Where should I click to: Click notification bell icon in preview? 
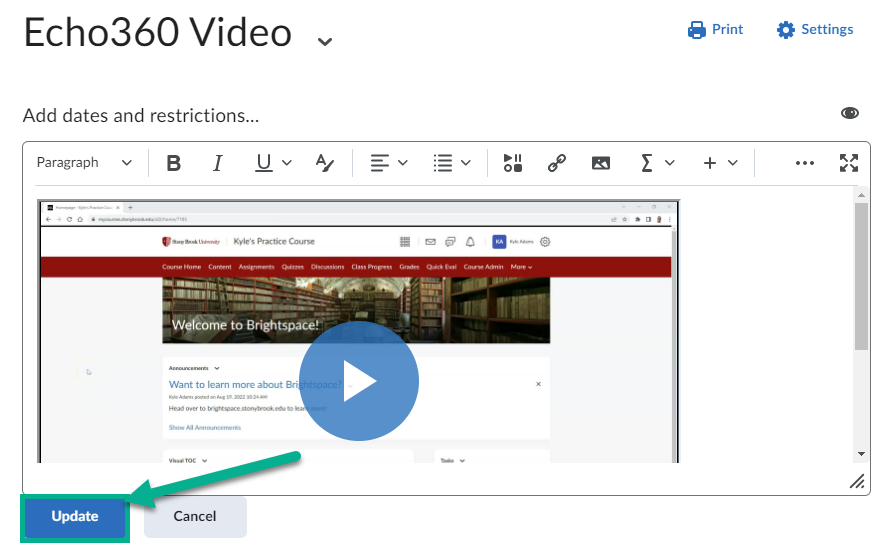point(470,242)
